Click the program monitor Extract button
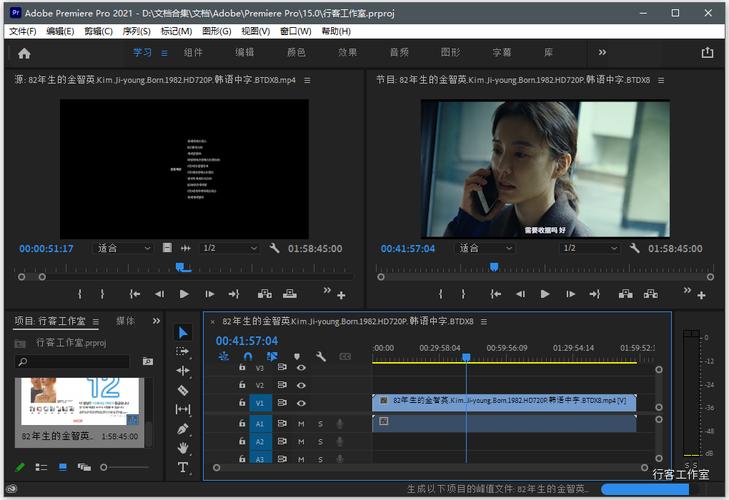729x500 pixels. tap(650, 294)
